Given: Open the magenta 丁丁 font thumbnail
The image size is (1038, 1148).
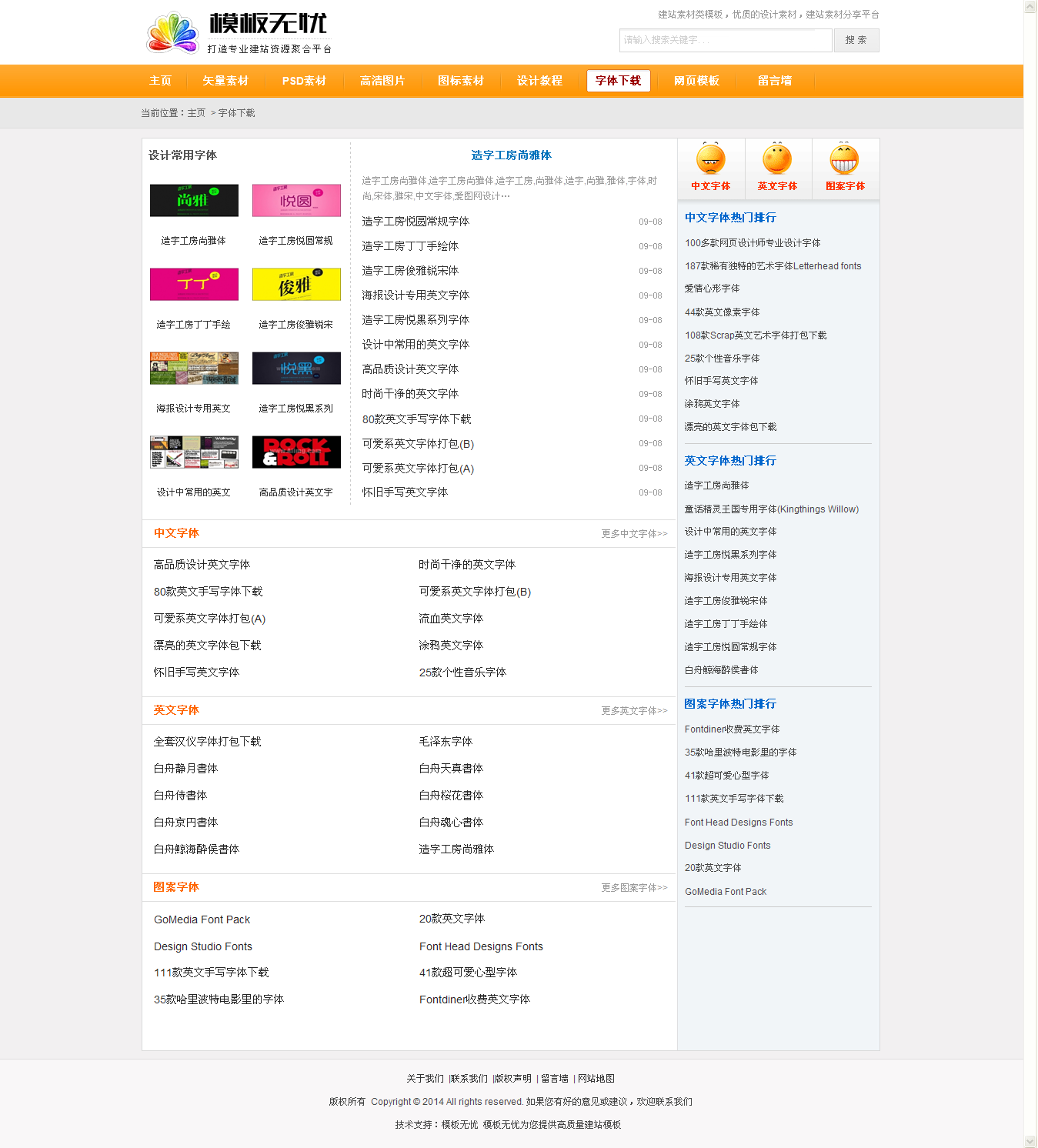Looking at the screenshot, I should tap(194, 284).
